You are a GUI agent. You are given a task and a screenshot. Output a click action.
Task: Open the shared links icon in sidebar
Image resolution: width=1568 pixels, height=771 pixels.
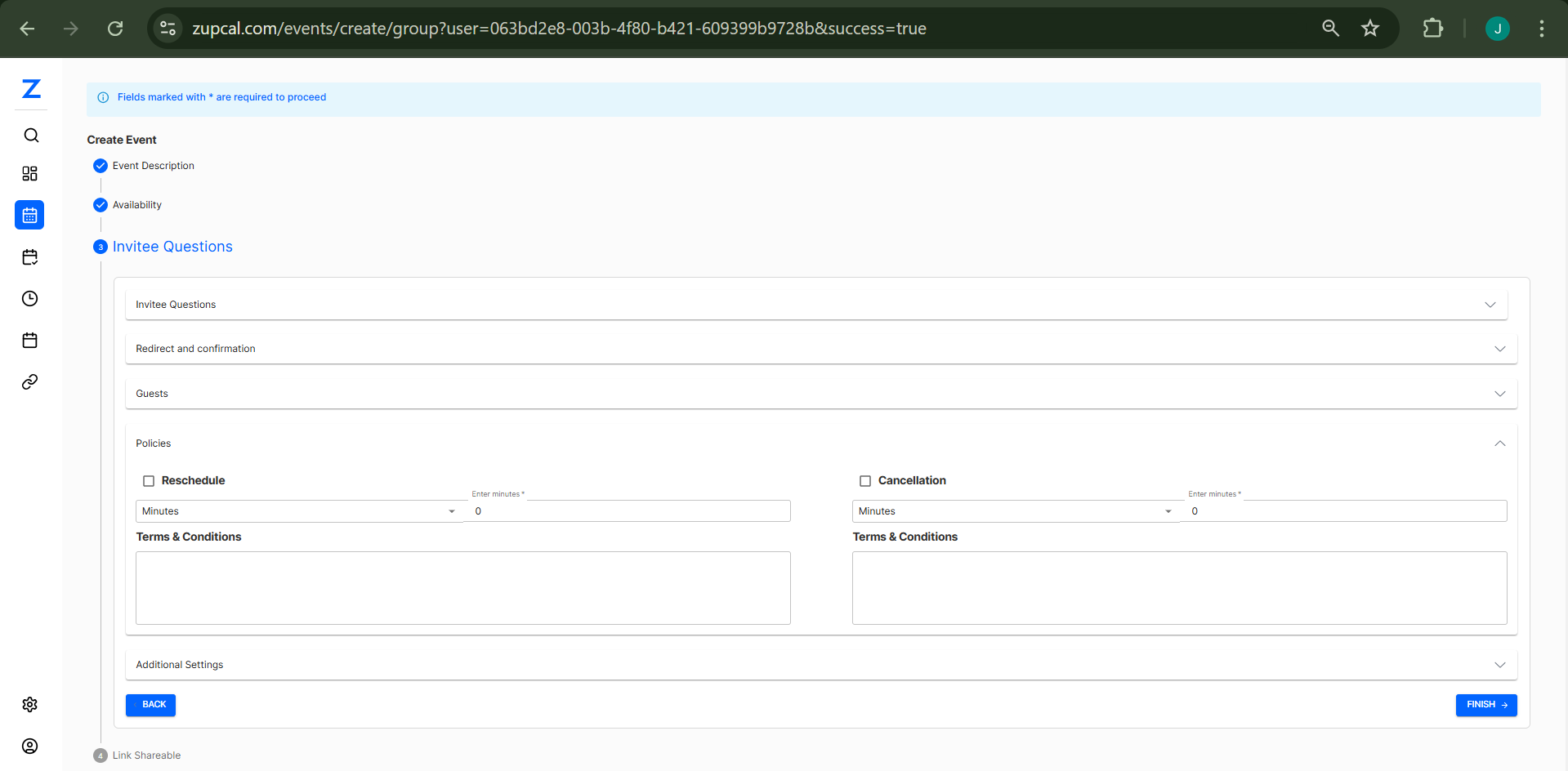pos(29,381)
